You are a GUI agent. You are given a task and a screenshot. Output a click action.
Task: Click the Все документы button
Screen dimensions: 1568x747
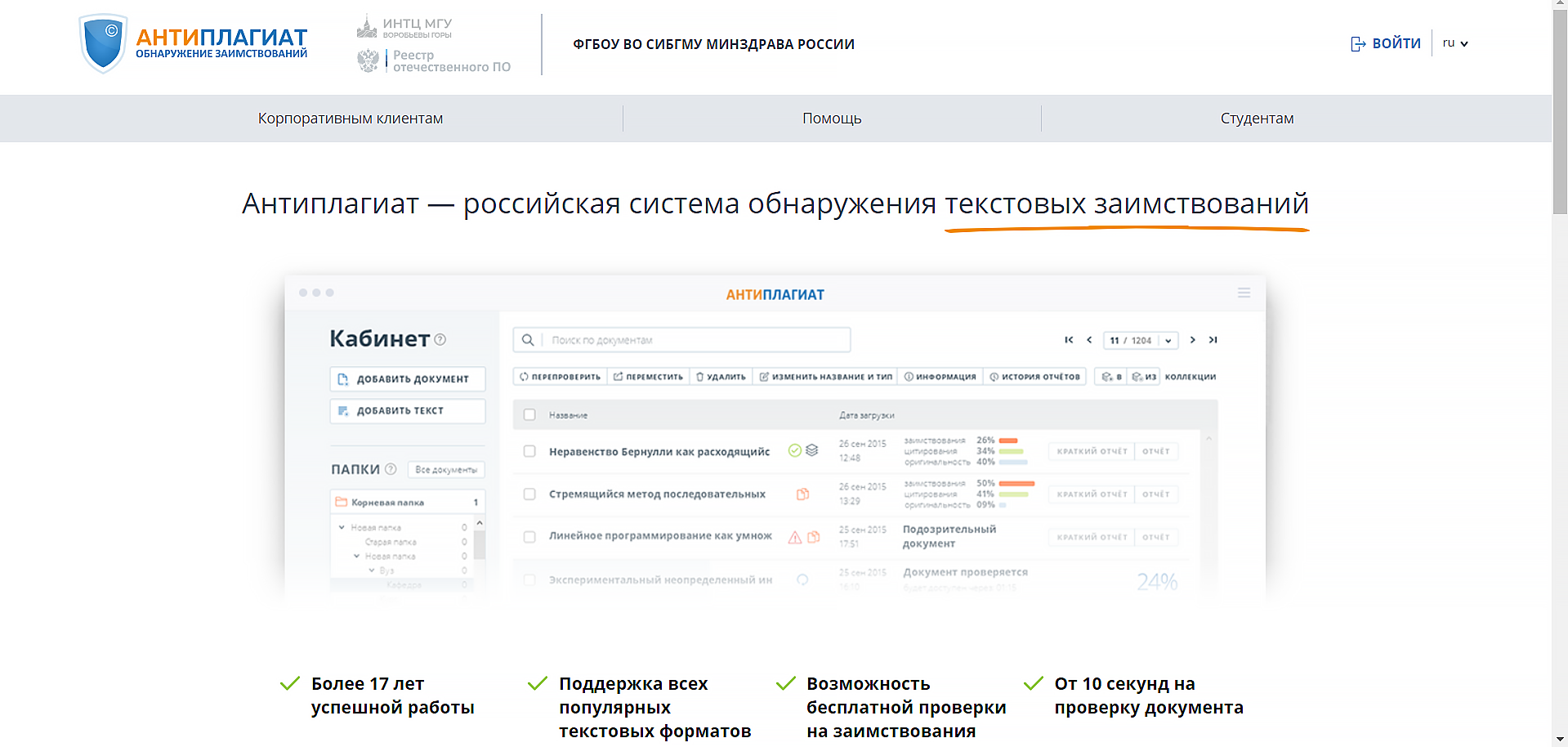(446, 470)
